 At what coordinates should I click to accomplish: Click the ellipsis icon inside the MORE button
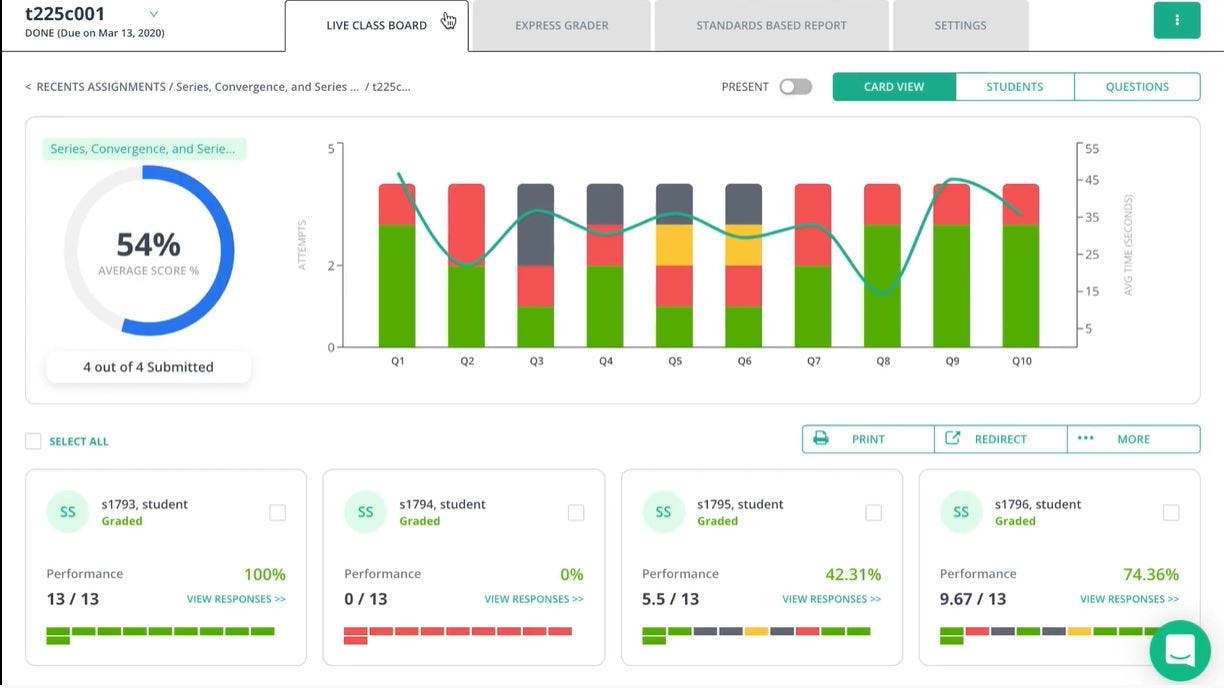click(1085, 438)
